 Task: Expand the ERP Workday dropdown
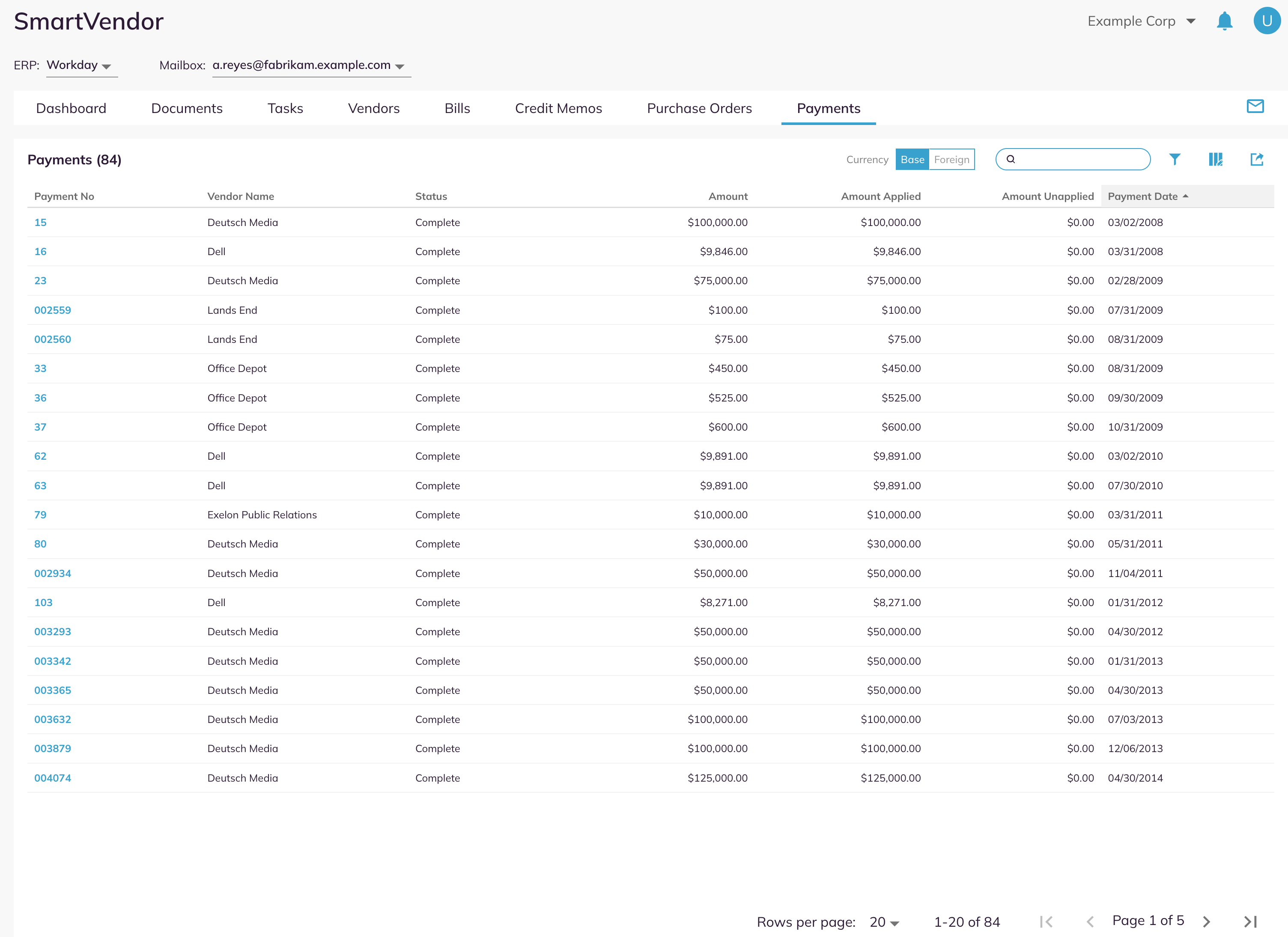tap(82, 65)
